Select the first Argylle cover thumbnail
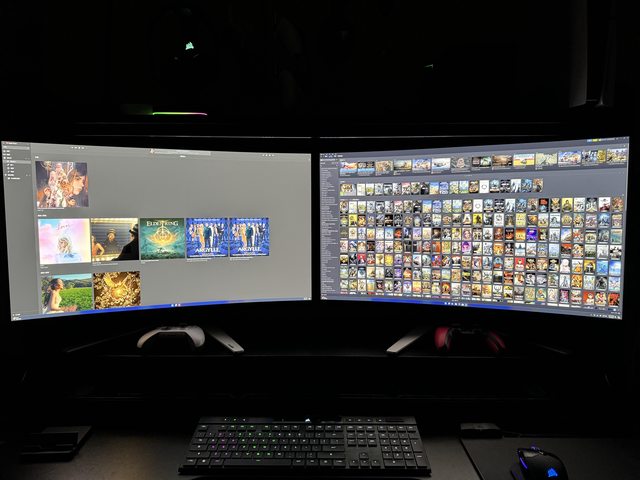 206,238
